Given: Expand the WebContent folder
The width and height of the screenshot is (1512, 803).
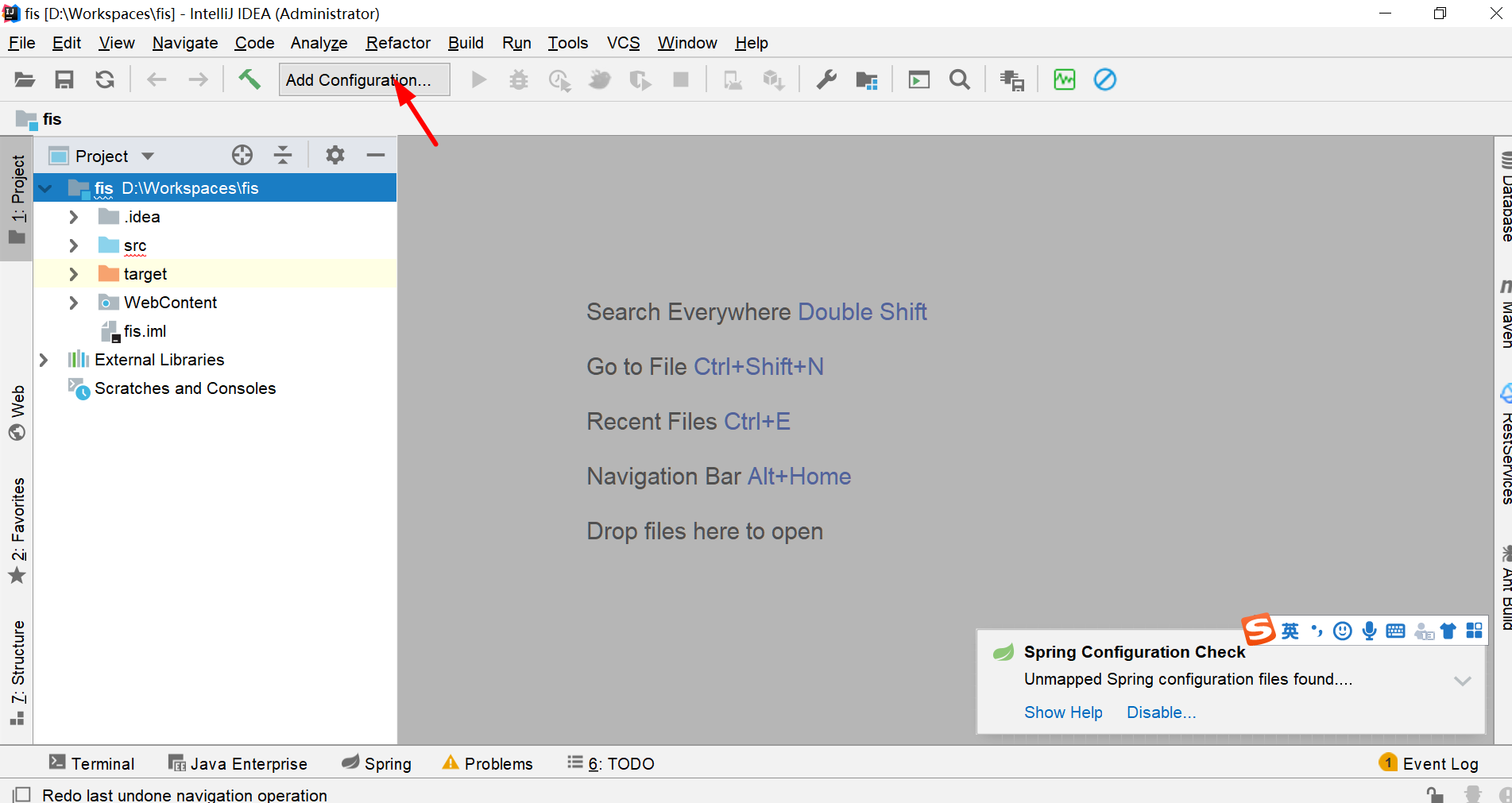Looking at the screenshot, I should [x=74, y=303].
